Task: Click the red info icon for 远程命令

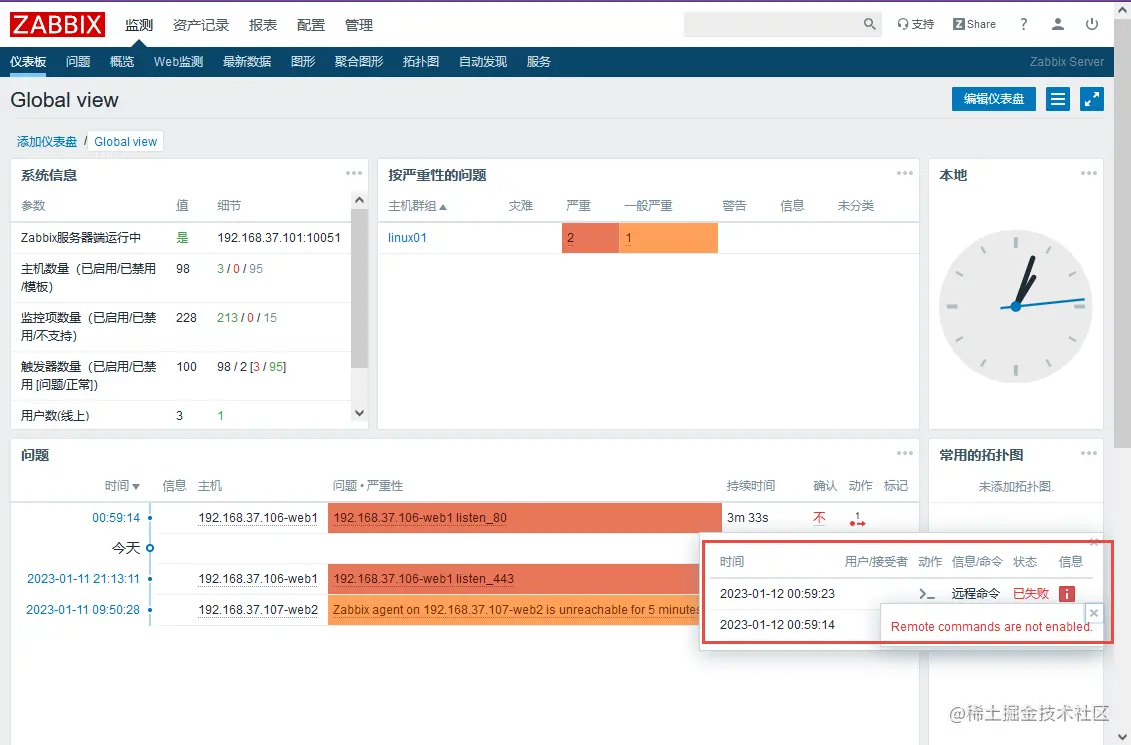Action: point(1067,594)
